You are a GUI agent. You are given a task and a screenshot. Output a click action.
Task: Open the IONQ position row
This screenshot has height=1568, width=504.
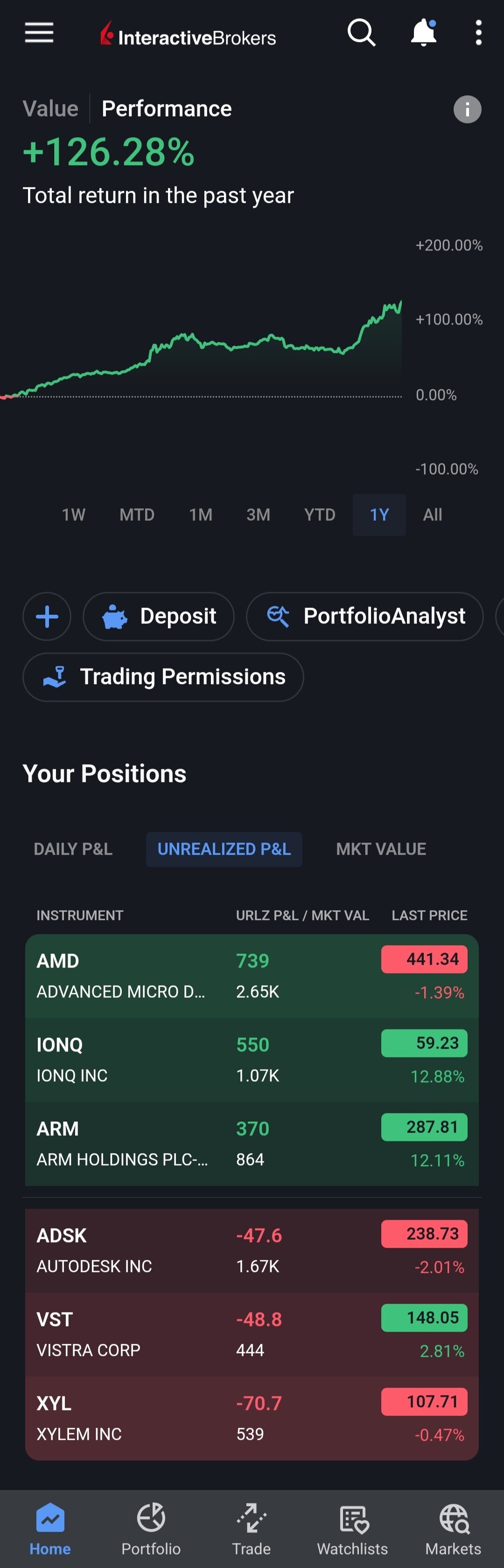click(x=252, y=1060)
